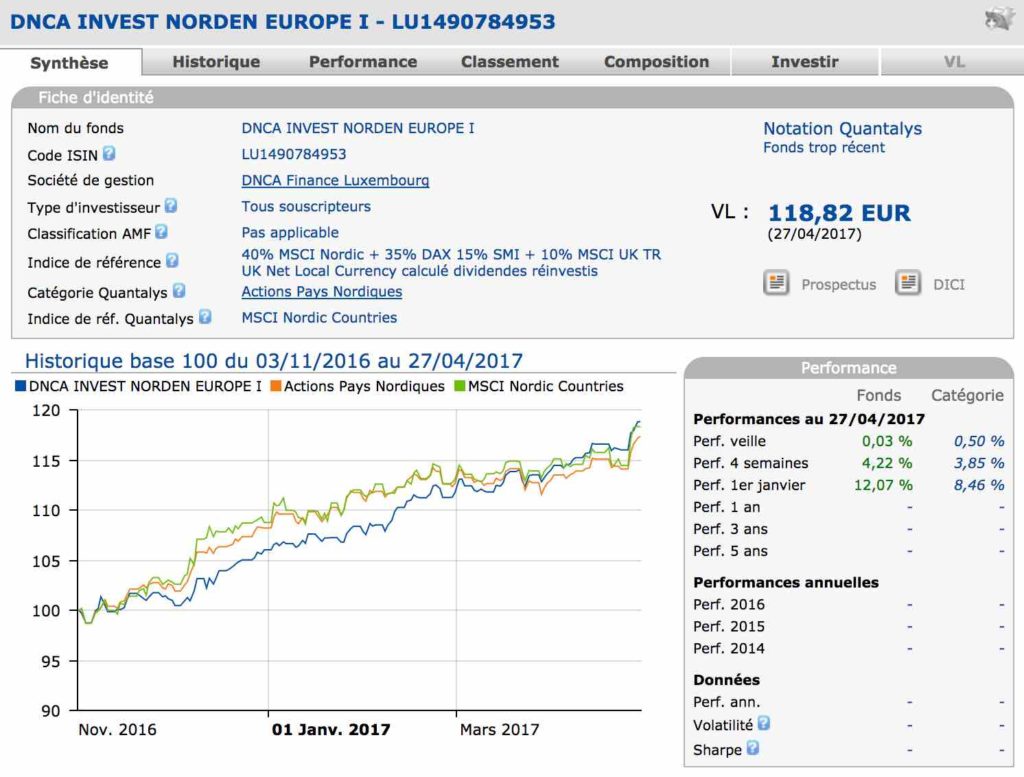Click the DICI text link
The width and height of the screenshot is (1024, 777).
(x=949, y=285)
